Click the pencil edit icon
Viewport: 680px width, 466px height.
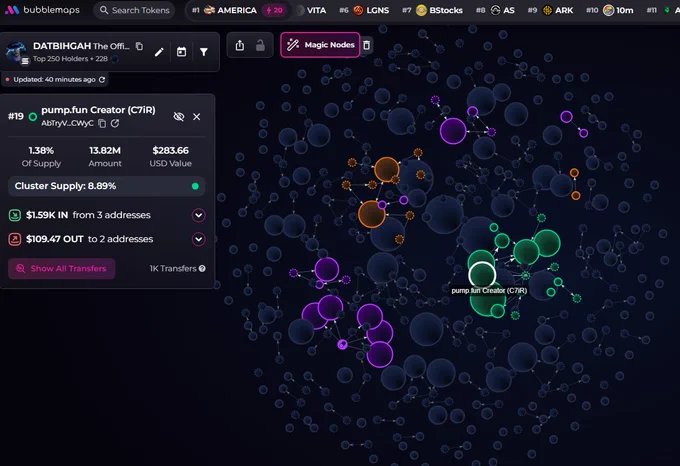click(x=159, y=52)
